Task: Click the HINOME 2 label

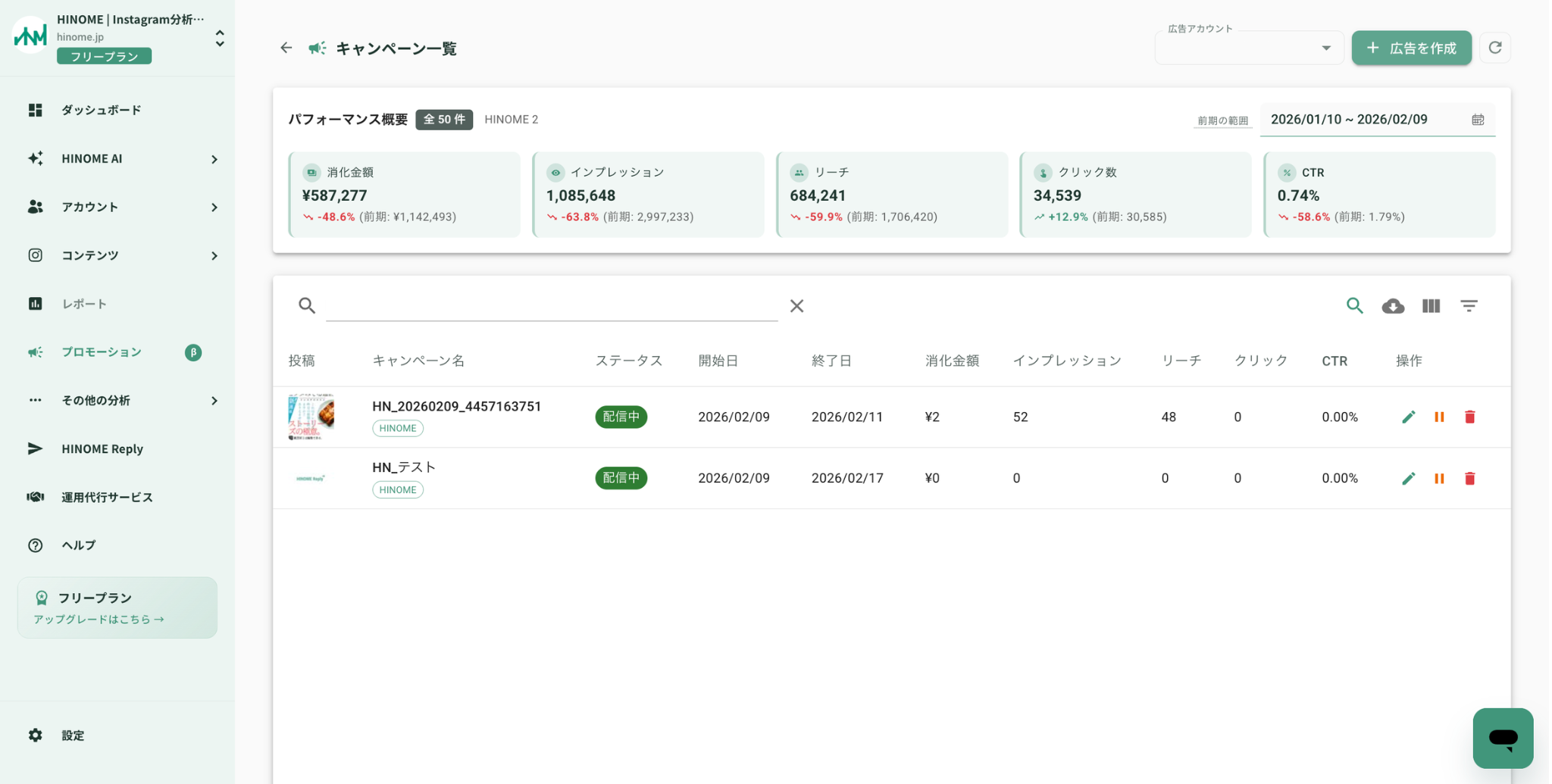Action: [x=512, y=120]
